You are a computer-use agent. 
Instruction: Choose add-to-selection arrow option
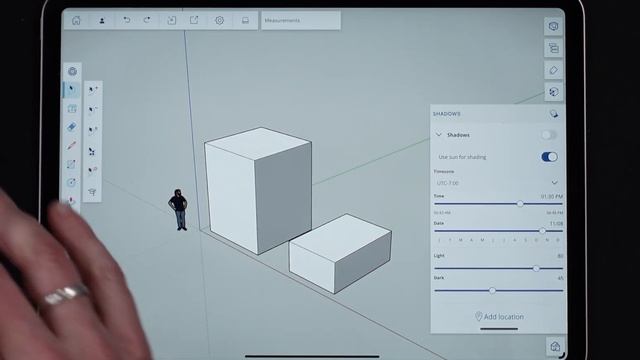coord(93,89)
